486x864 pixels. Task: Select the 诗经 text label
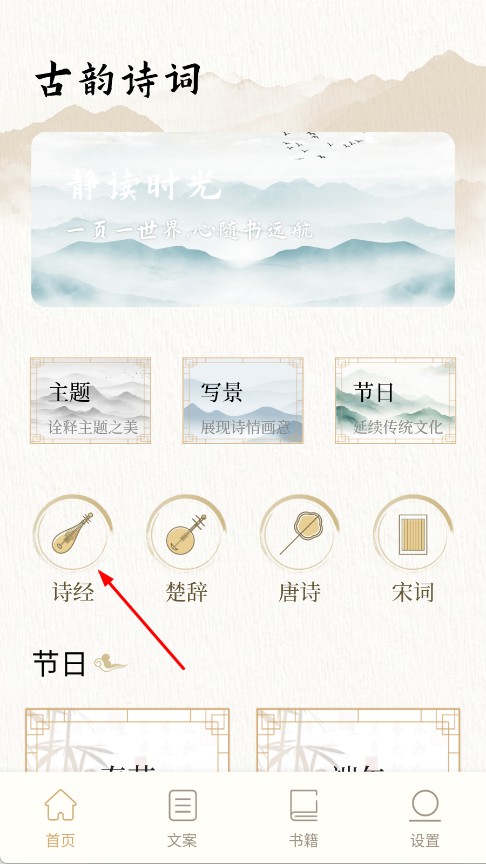point(73,592)
